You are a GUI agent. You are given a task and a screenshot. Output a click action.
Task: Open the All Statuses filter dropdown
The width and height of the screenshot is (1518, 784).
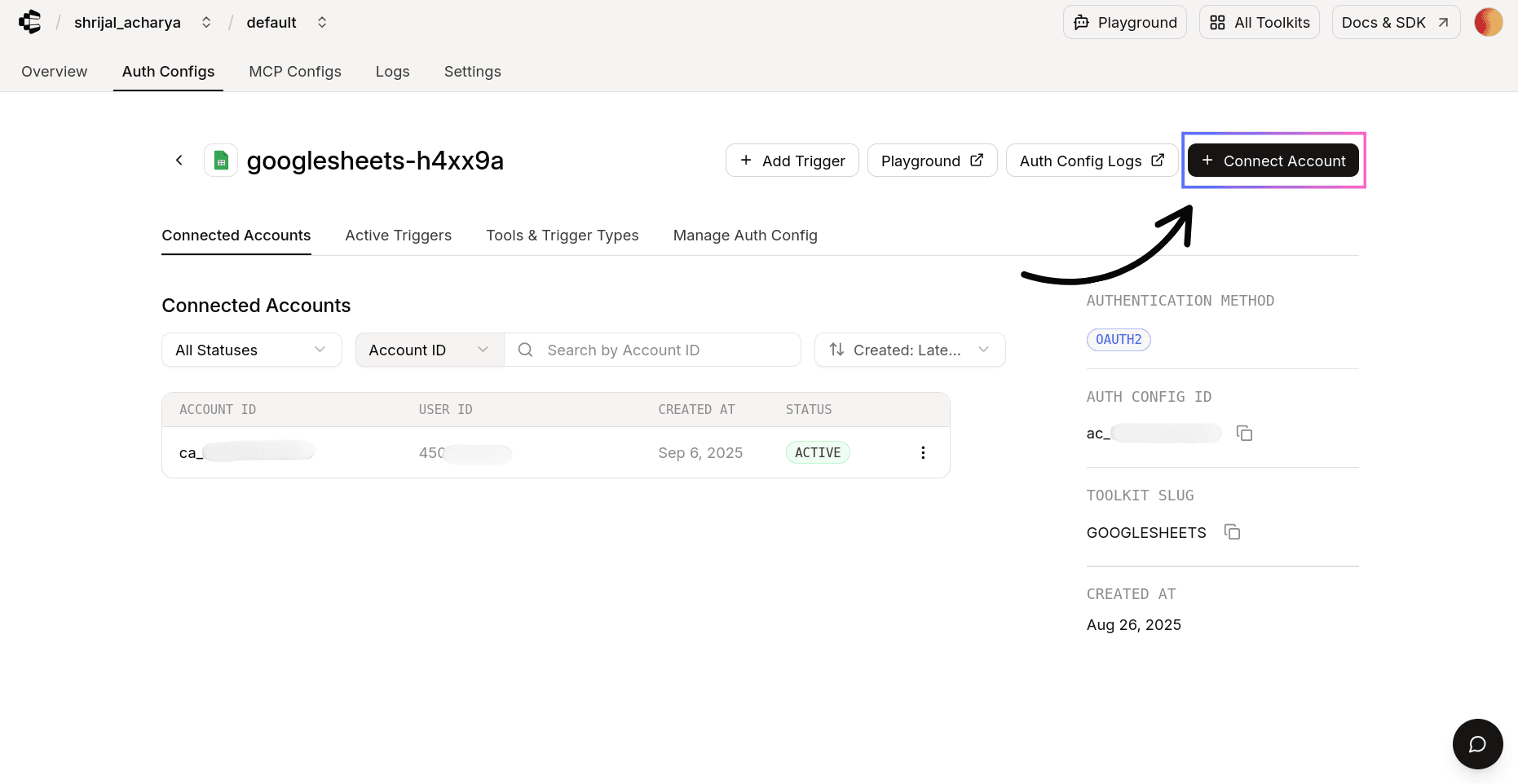coord(250,350)
